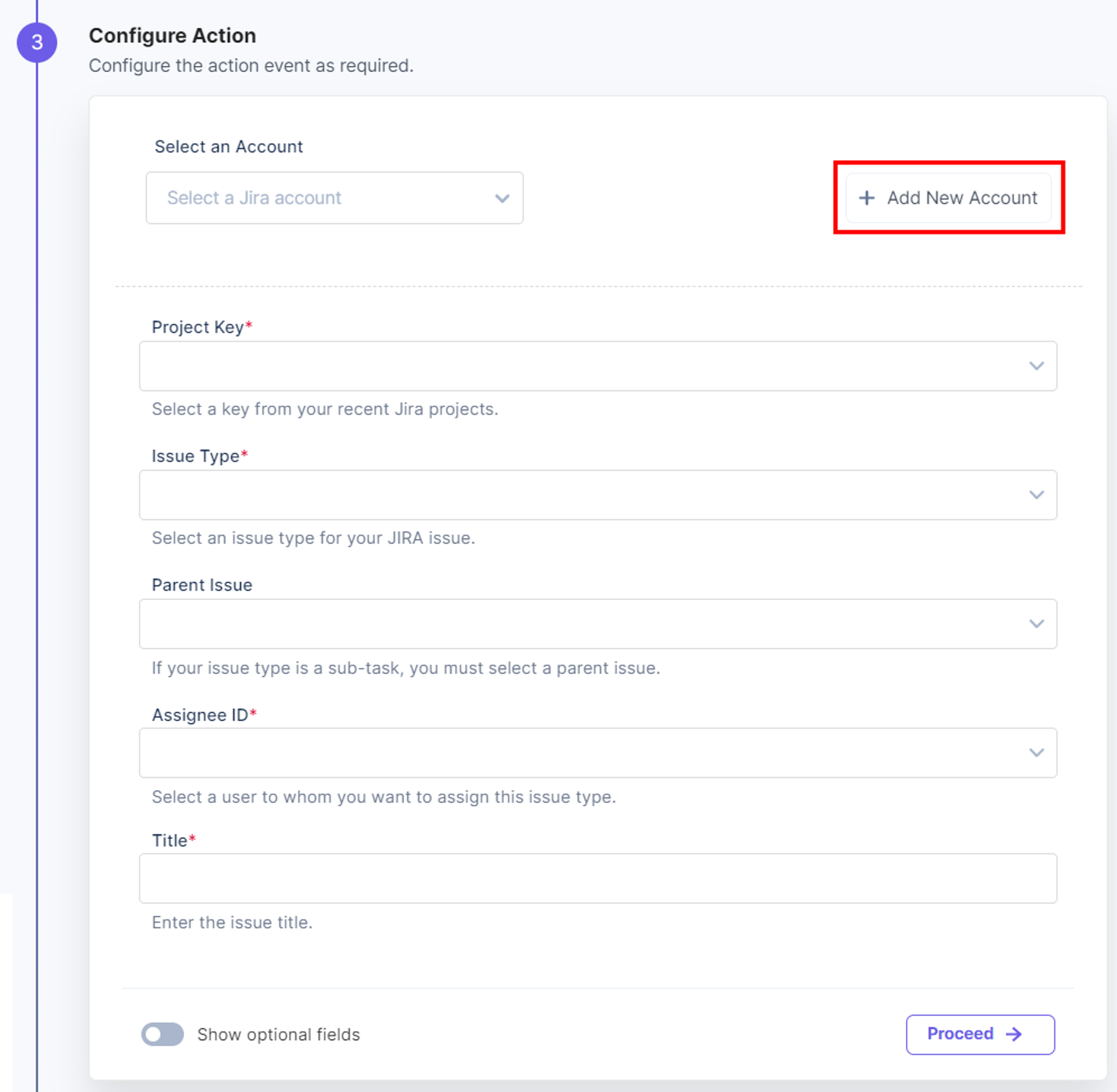Open the Select a Jira account dropdown

(x=335, y=198)
